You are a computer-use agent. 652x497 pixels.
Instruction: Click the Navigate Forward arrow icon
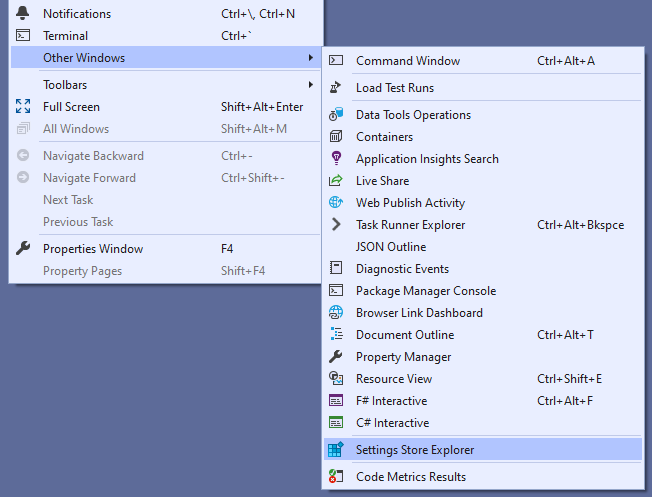pos(23,178)
